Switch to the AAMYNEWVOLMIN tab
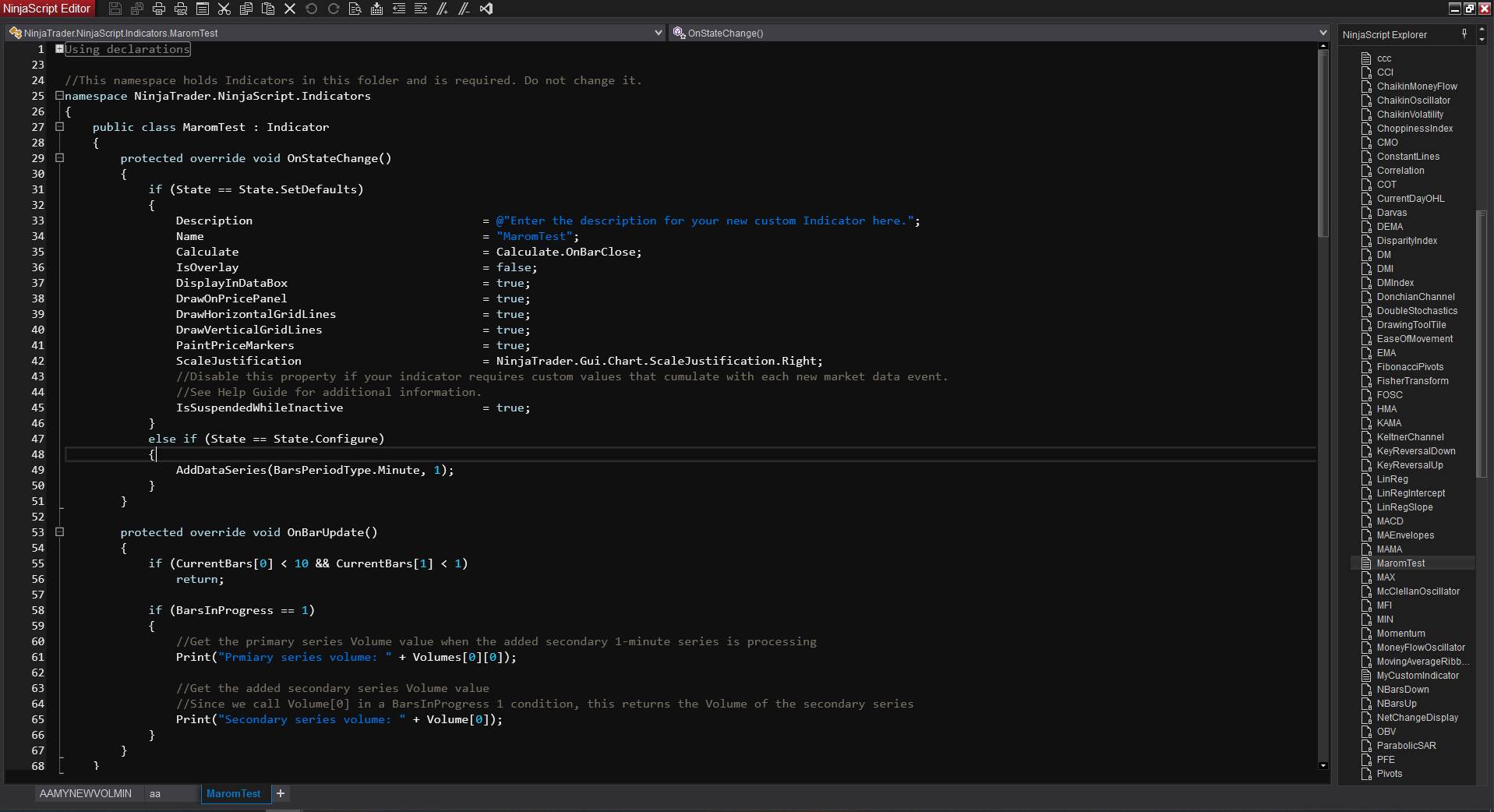The height and width of the screenshot is (812, 1494). (85, 793)
